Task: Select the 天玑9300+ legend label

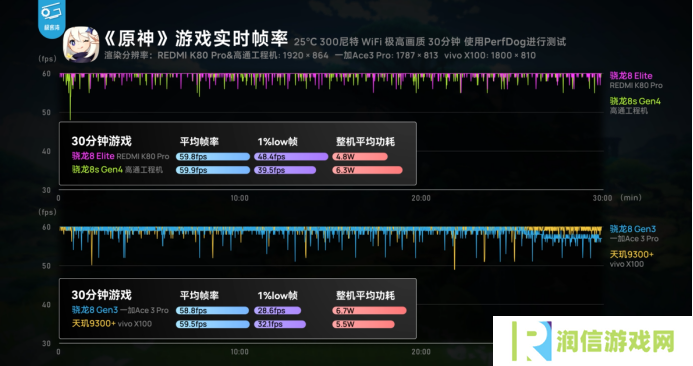Action: point(631,254)
